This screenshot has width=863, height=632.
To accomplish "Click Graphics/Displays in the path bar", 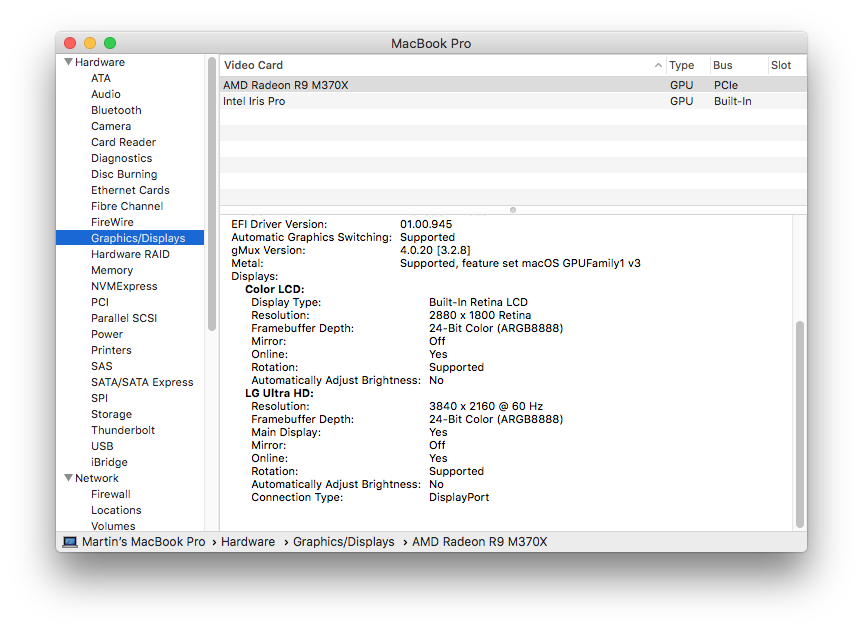I will [343, 542].
